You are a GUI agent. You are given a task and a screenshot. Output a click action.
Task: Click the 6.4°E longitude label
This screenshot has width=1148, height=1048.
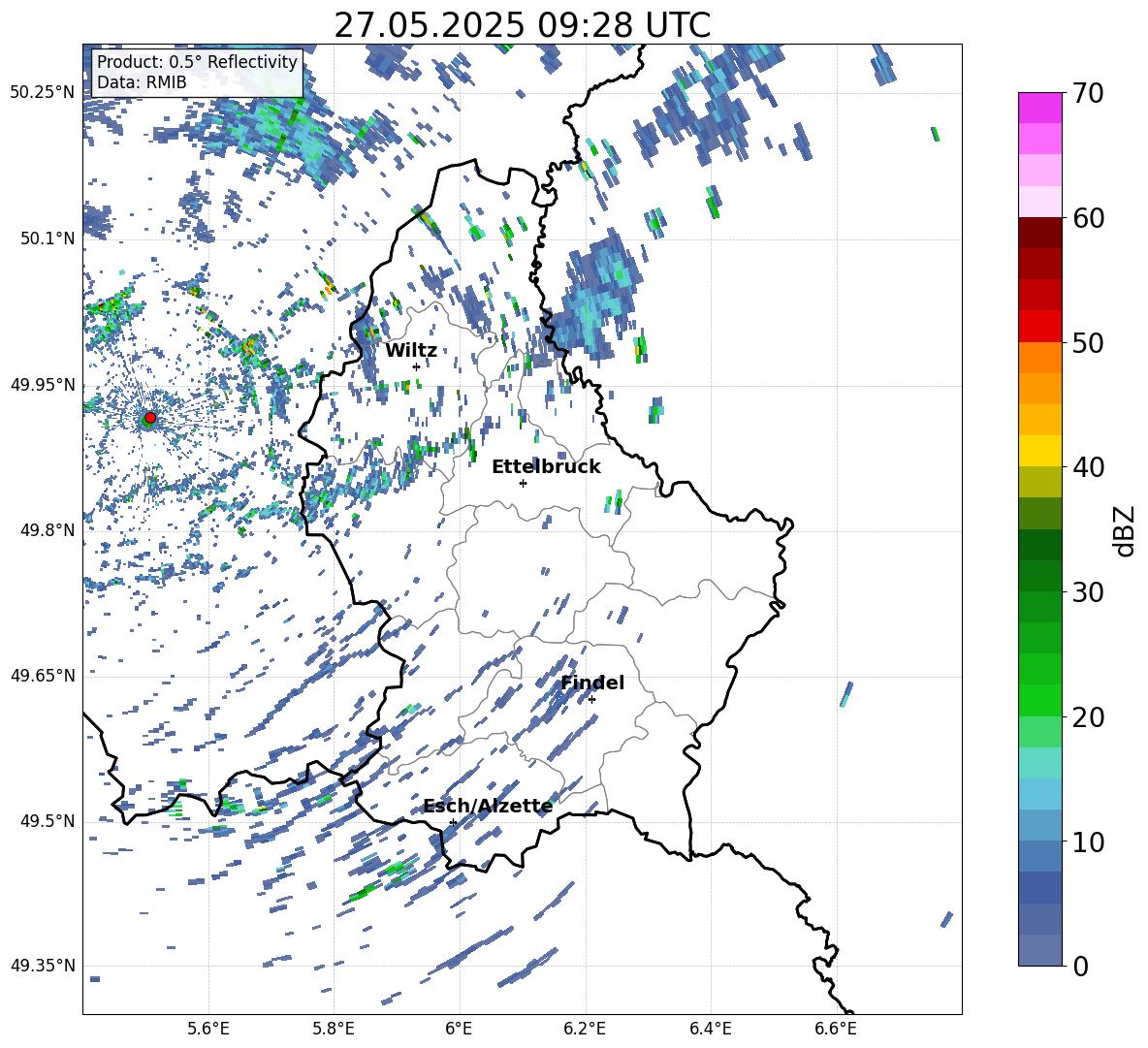click(x=710, y=1029)
